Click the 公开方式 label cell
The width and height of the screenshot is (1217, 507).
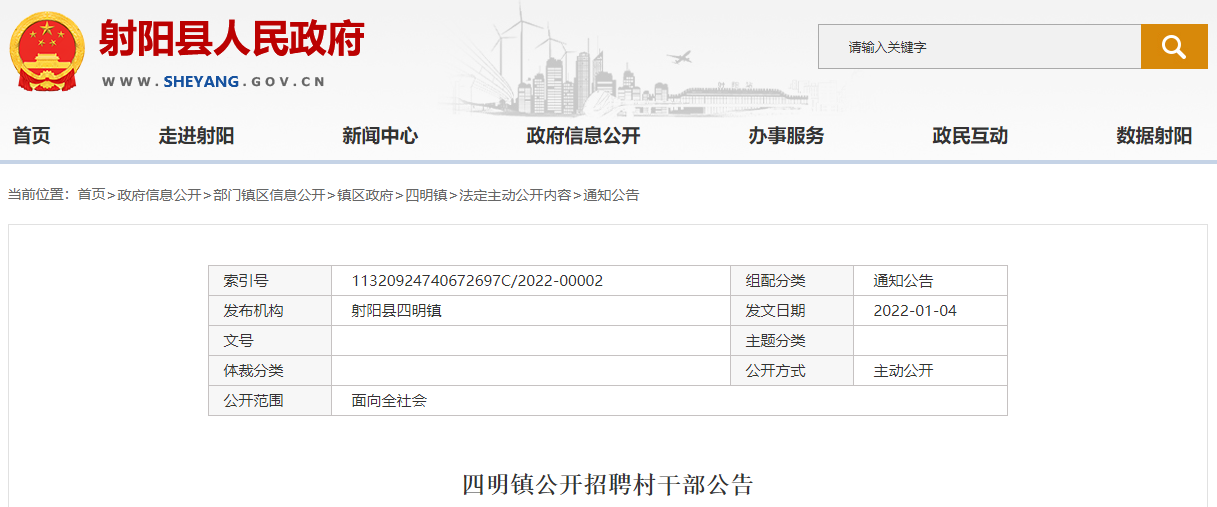(x=792, y=371)
